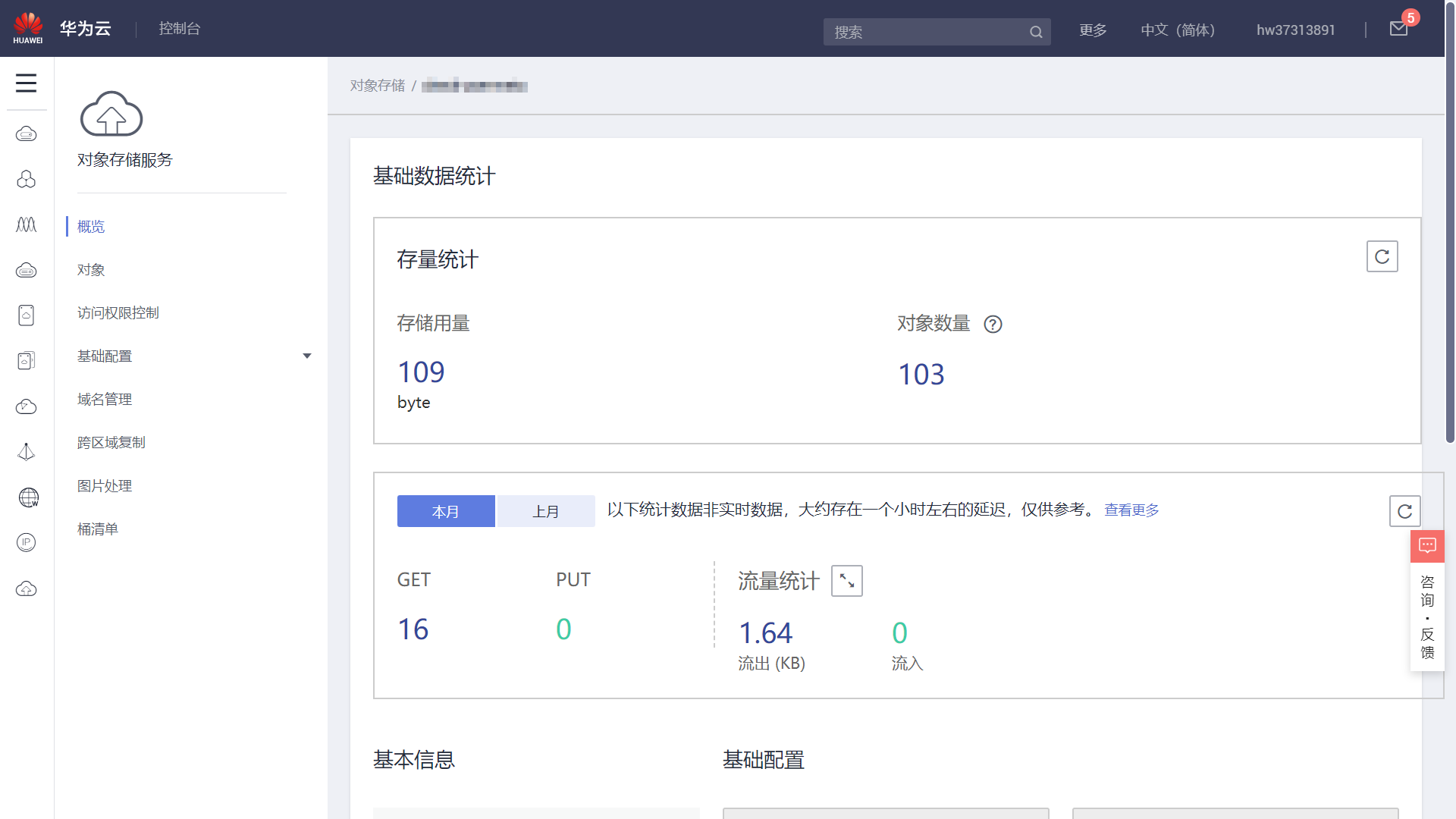Open the first cloud server icon in the sidebar

coord(27,134)
